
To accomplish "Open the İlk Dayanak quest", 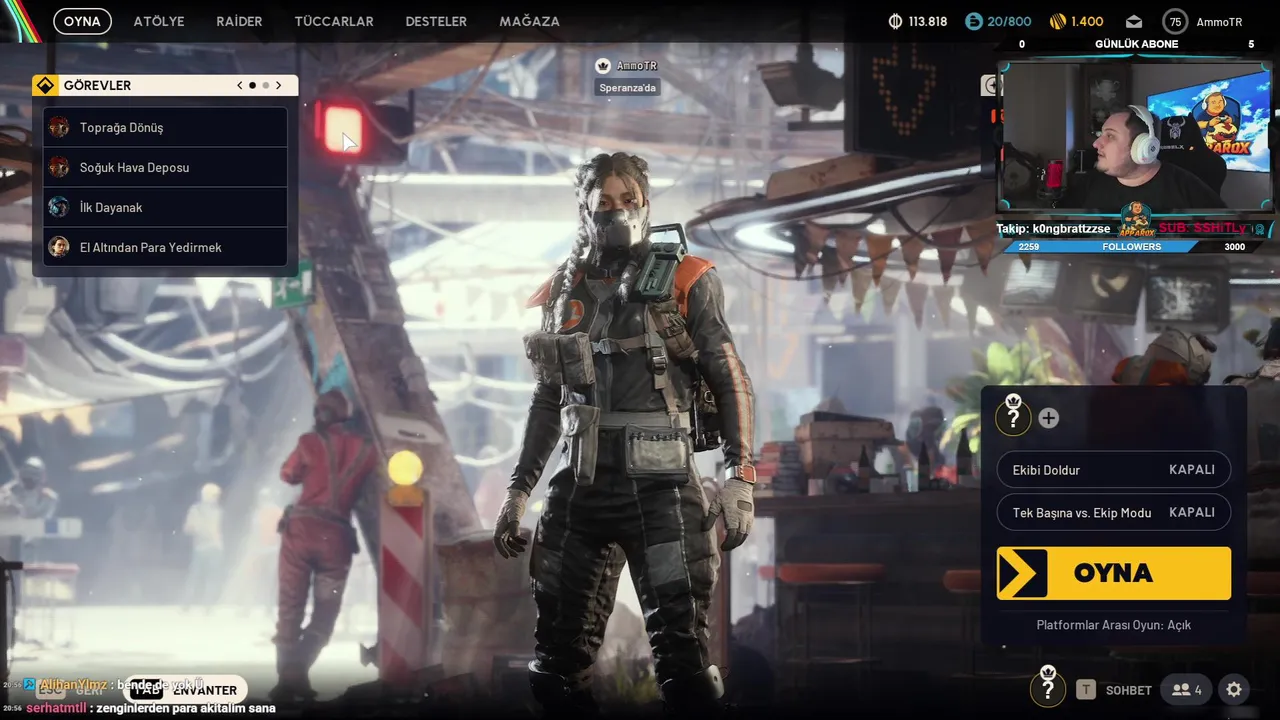I will coord(166,207).
